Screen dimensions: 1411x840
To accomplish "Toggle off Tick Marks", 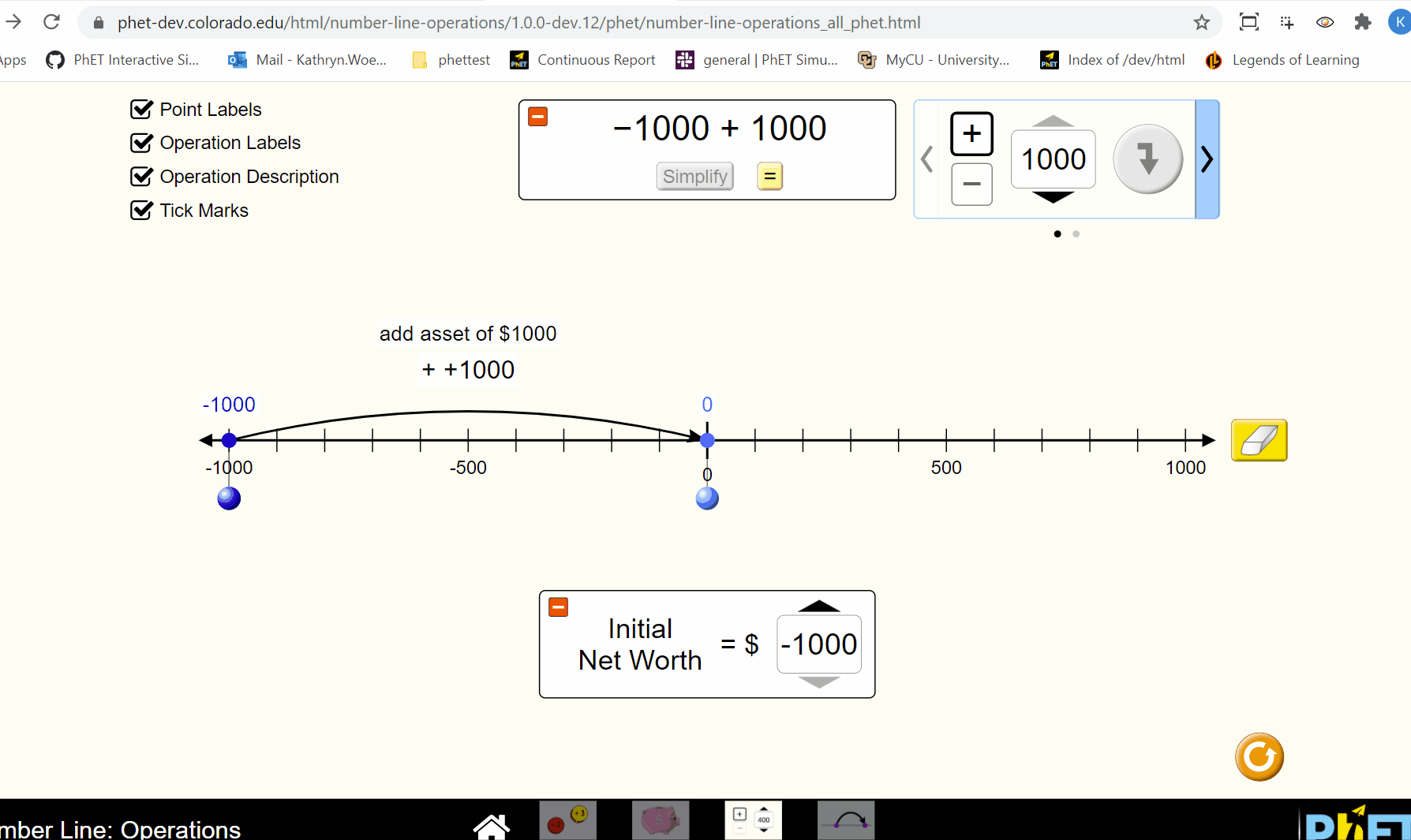I will click(142, 210).
